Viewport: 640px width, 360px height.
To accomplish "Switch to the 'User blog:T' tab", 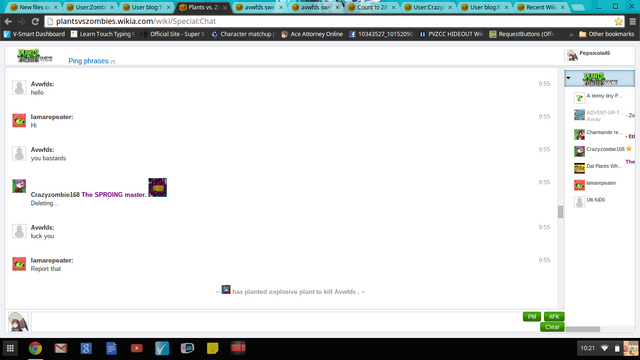I will 147,7.
